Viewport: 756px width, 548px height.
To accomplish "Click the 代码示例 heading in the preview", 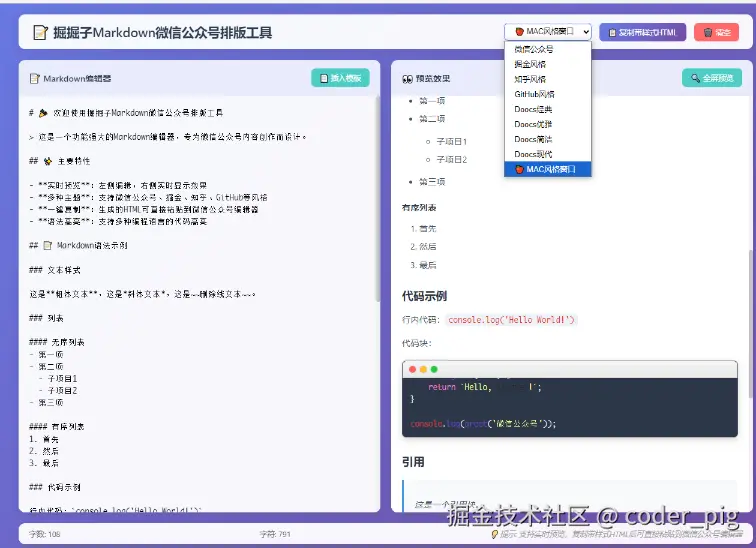I will [x=424, y=296].
